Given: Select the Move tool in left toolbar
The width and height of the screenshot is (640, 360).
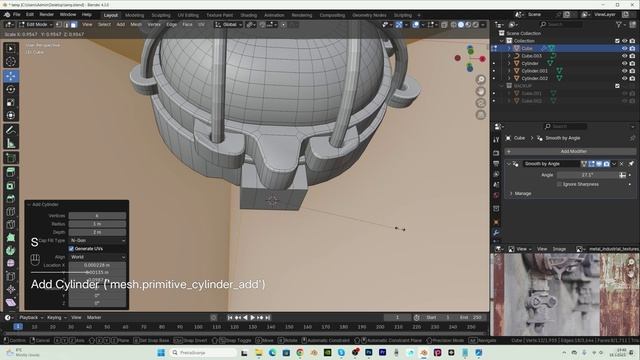Looking at the screenshot, I should click(11, 76).
